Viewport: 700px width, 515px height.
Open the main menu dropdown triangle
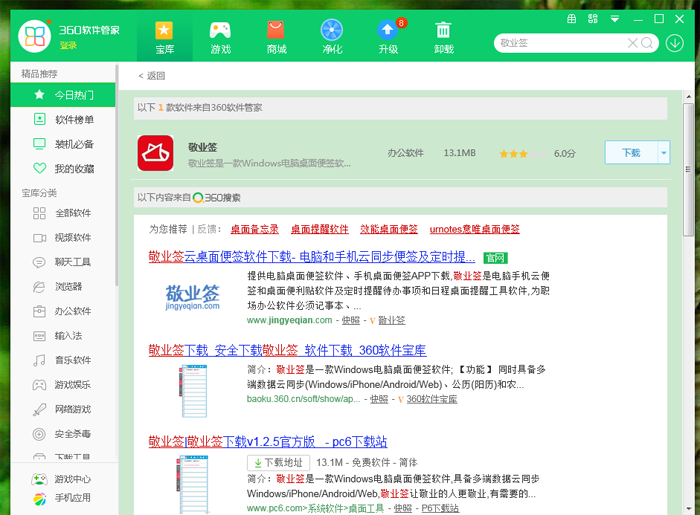(x=615, y=19)
